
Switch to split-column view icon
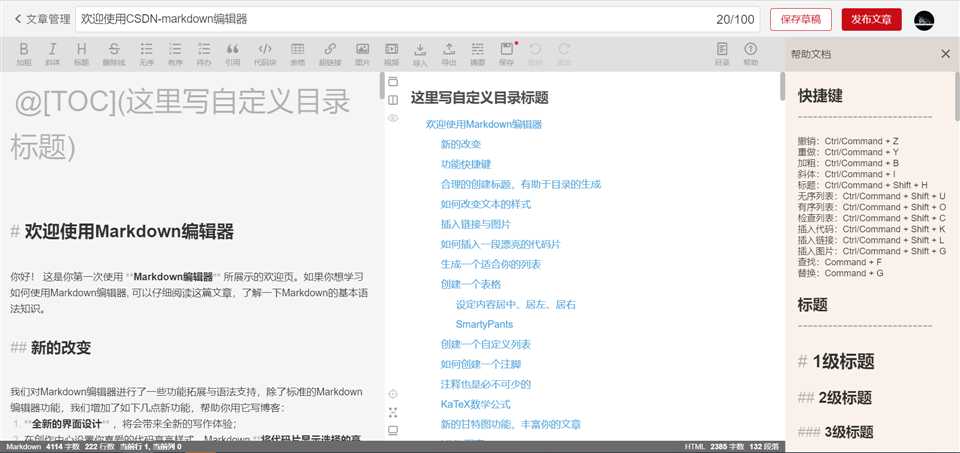tap(393, 100)
